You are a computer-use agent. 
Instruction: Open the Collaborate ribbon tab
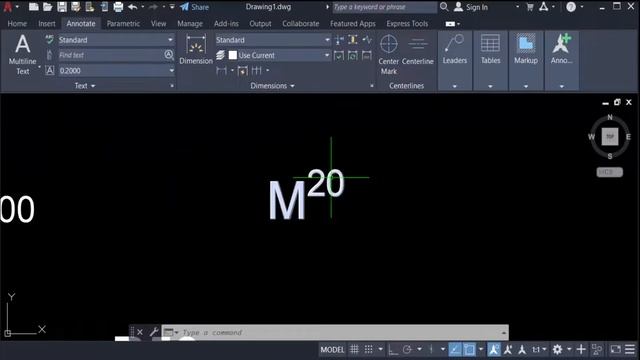pos(300,24)
